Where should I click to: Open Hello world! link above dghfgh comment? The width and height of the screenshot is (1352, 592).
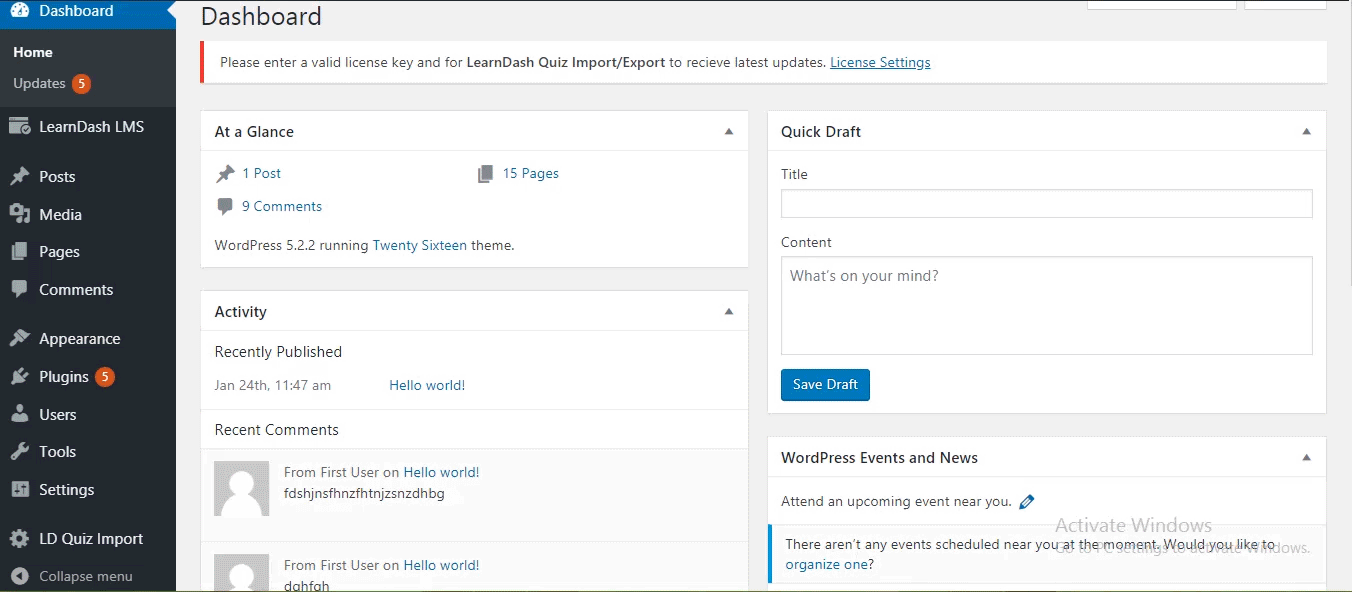441,565
